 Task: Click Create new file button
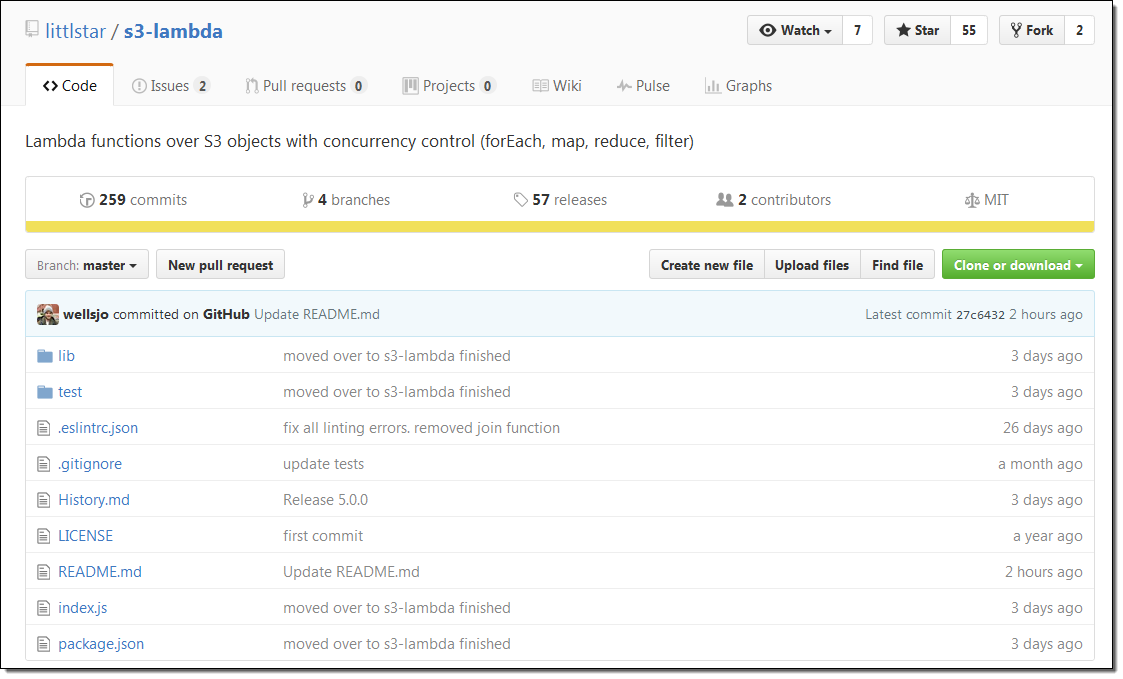coord(707,265)
